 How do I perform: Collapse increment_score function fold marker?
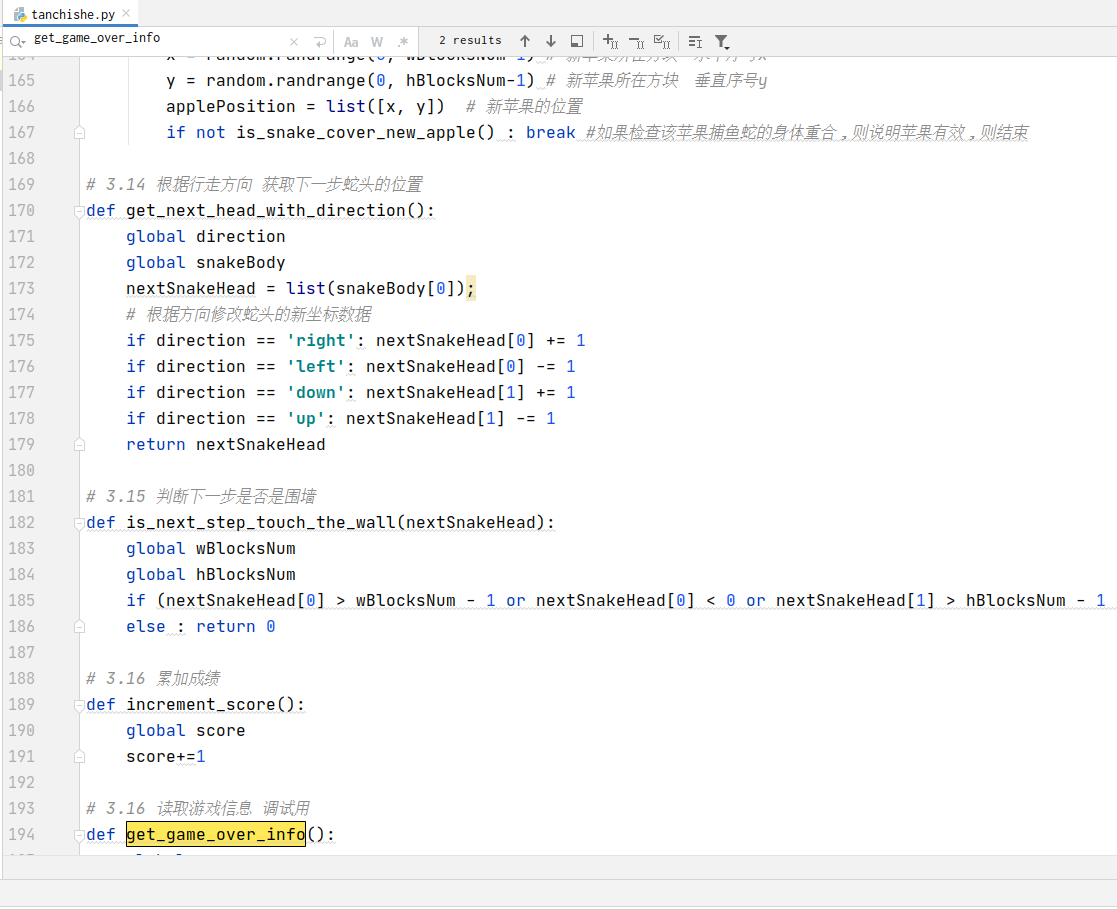79,705
